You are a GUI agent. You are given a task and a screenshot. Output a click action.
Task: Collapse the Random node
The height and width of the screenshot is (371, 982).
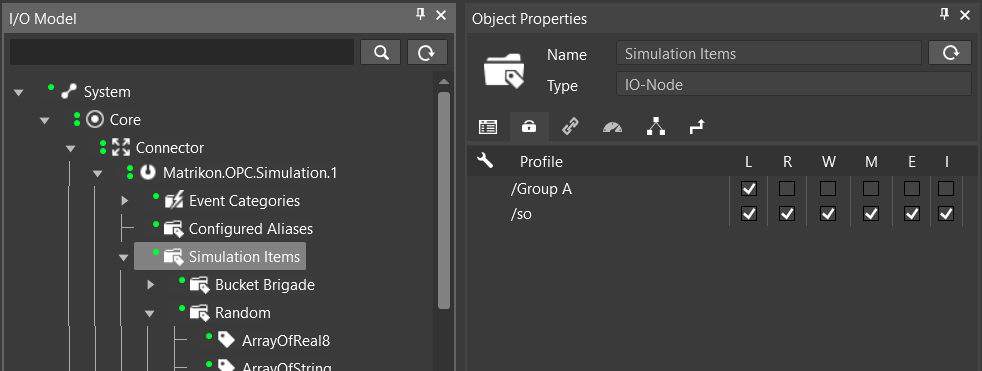pos(150,314)
